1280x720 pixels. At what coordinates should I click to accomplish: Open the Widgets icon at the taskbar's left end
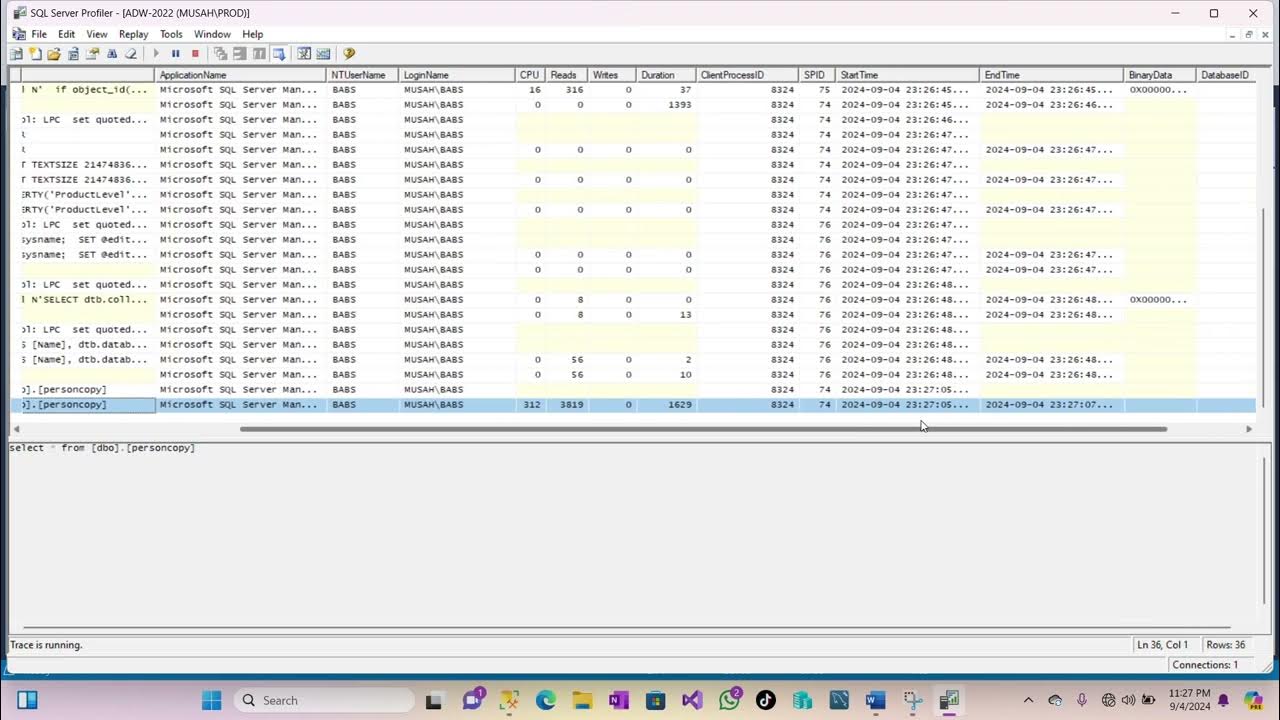(27, 700)
